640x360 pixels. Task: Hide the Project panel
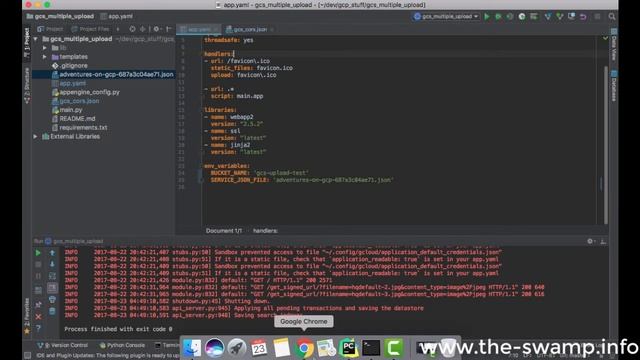[x=169, y=29]
